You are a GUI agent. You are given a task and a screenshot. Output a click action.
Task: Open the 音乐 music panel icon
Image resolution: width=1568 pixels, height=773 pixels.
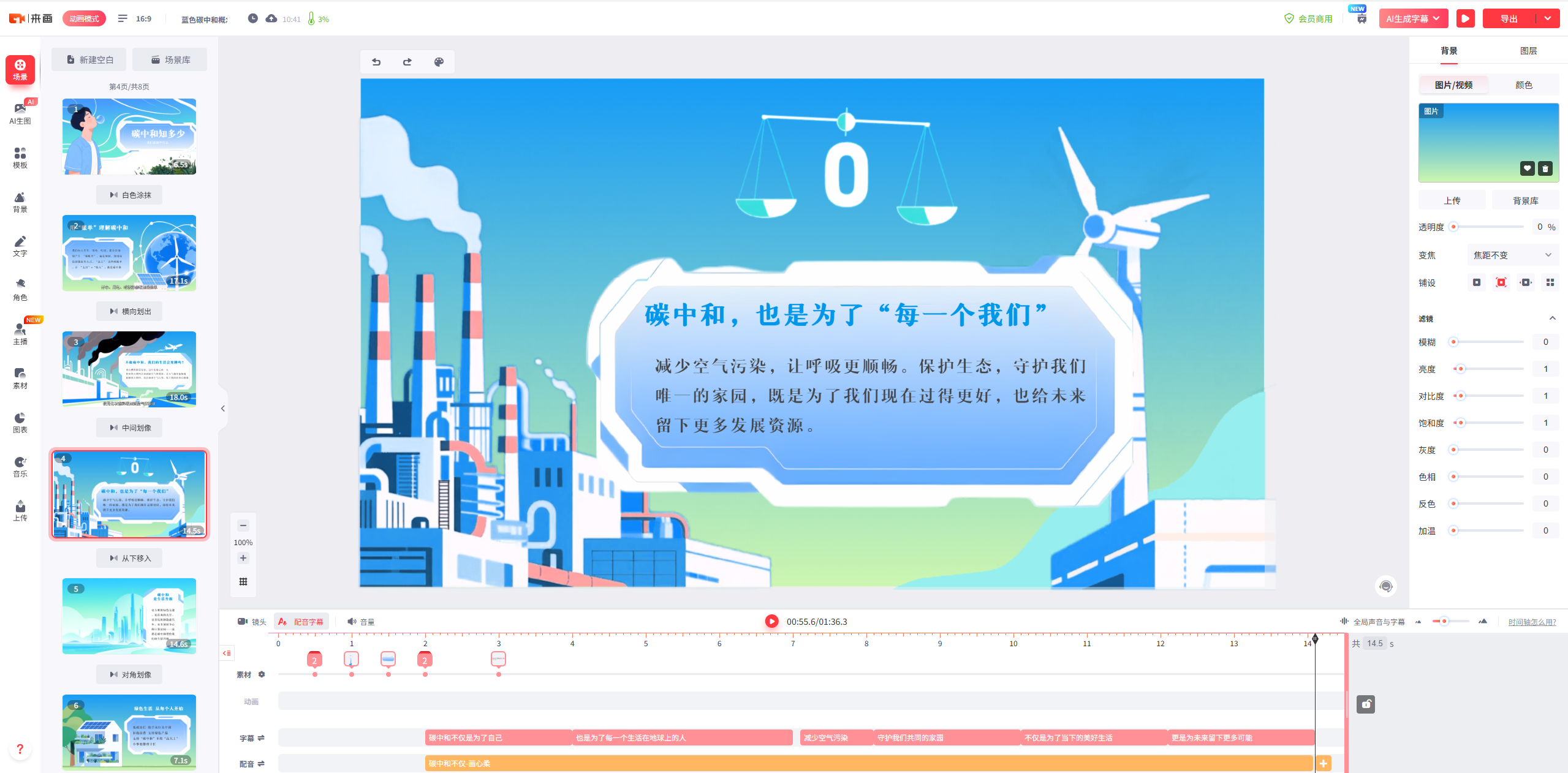click(x=20, y=466)
